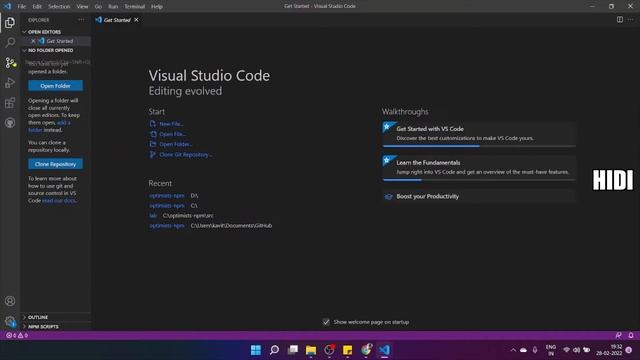Viewport: 640px width, 360px height.
Task: Open the Extensions view
Action: coord(10,103)
